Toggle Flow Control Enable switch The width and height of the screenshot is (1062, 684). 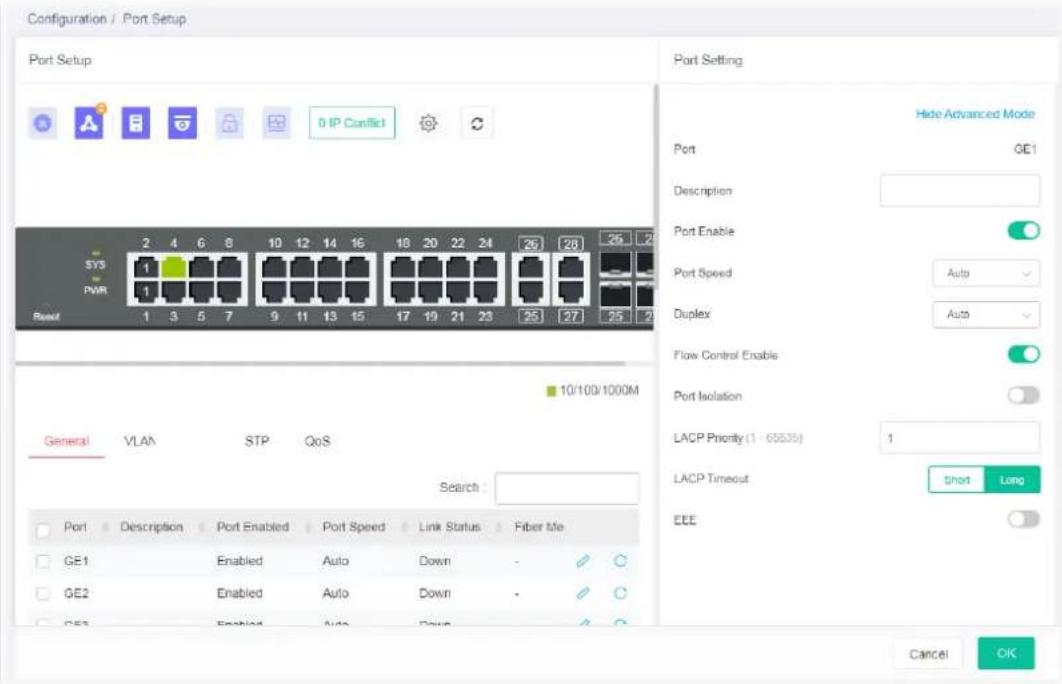click(1023, 354)
